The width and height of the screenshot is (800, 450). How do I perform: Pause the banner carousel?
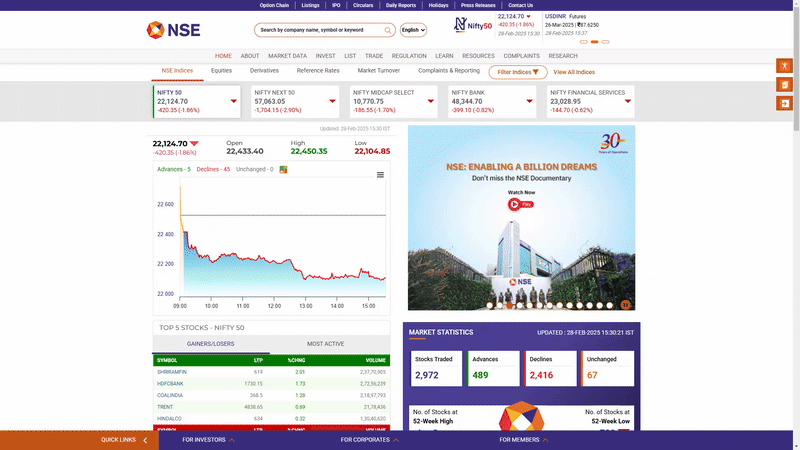(625, 305)
